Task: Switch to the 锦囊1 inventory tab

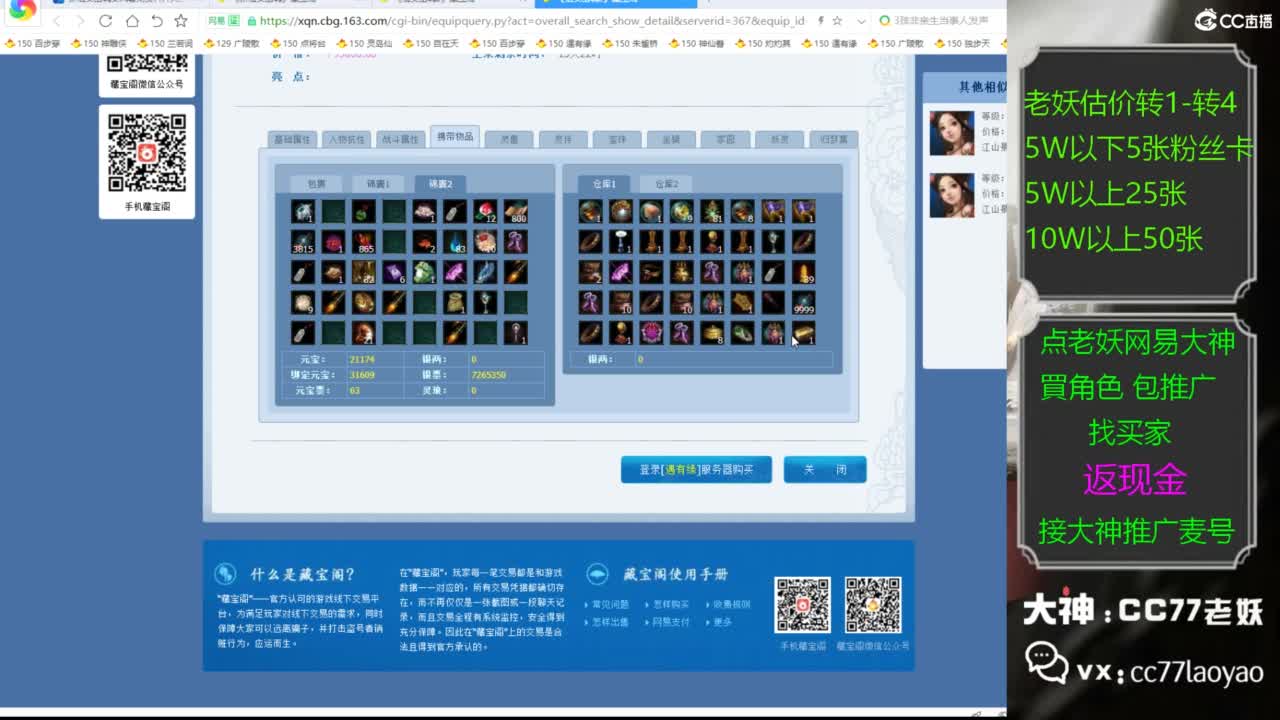Action: [x=378, y=184]
